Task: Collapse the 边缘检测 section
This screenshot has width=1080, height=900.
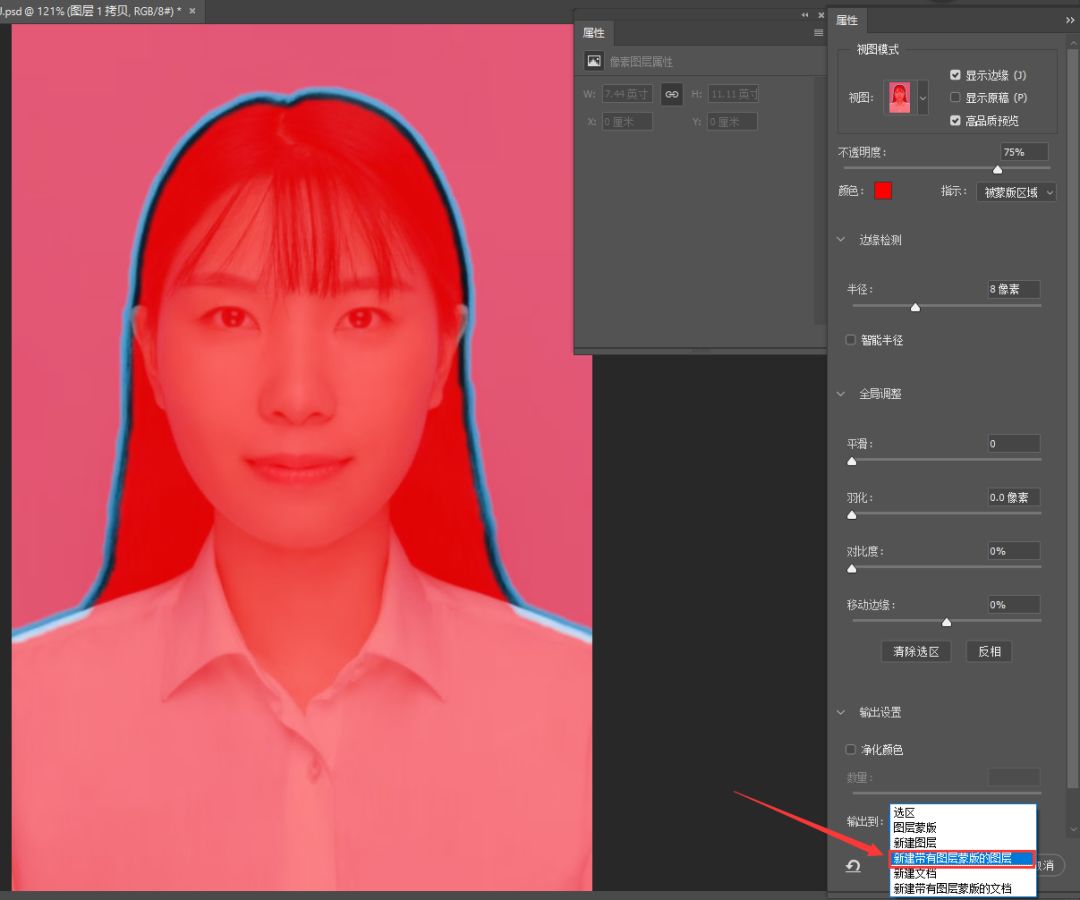Action: 843,240
